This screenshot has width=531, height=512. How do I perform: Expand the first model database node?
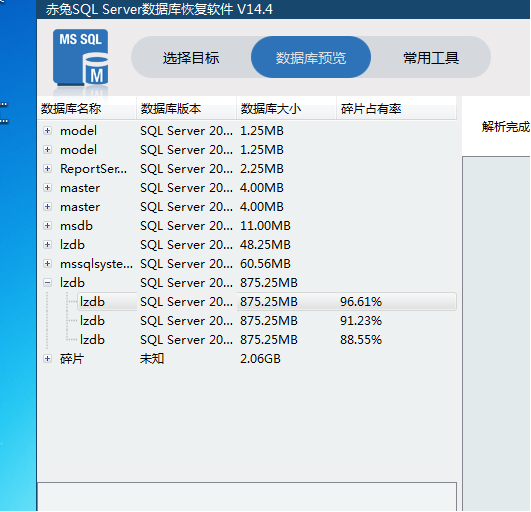[47, 131]
